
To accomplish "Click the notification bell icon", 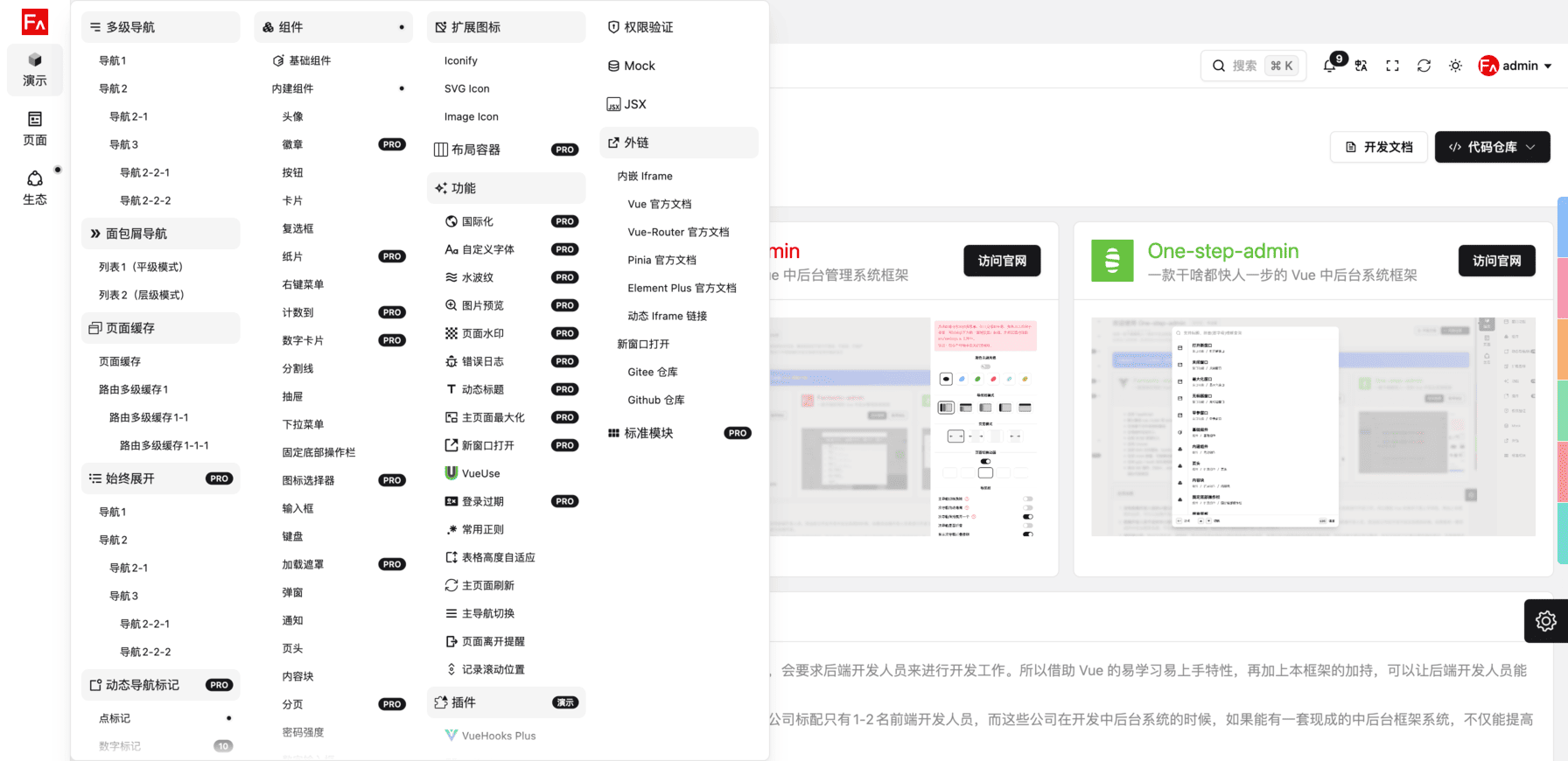I will click(1329, 66).
